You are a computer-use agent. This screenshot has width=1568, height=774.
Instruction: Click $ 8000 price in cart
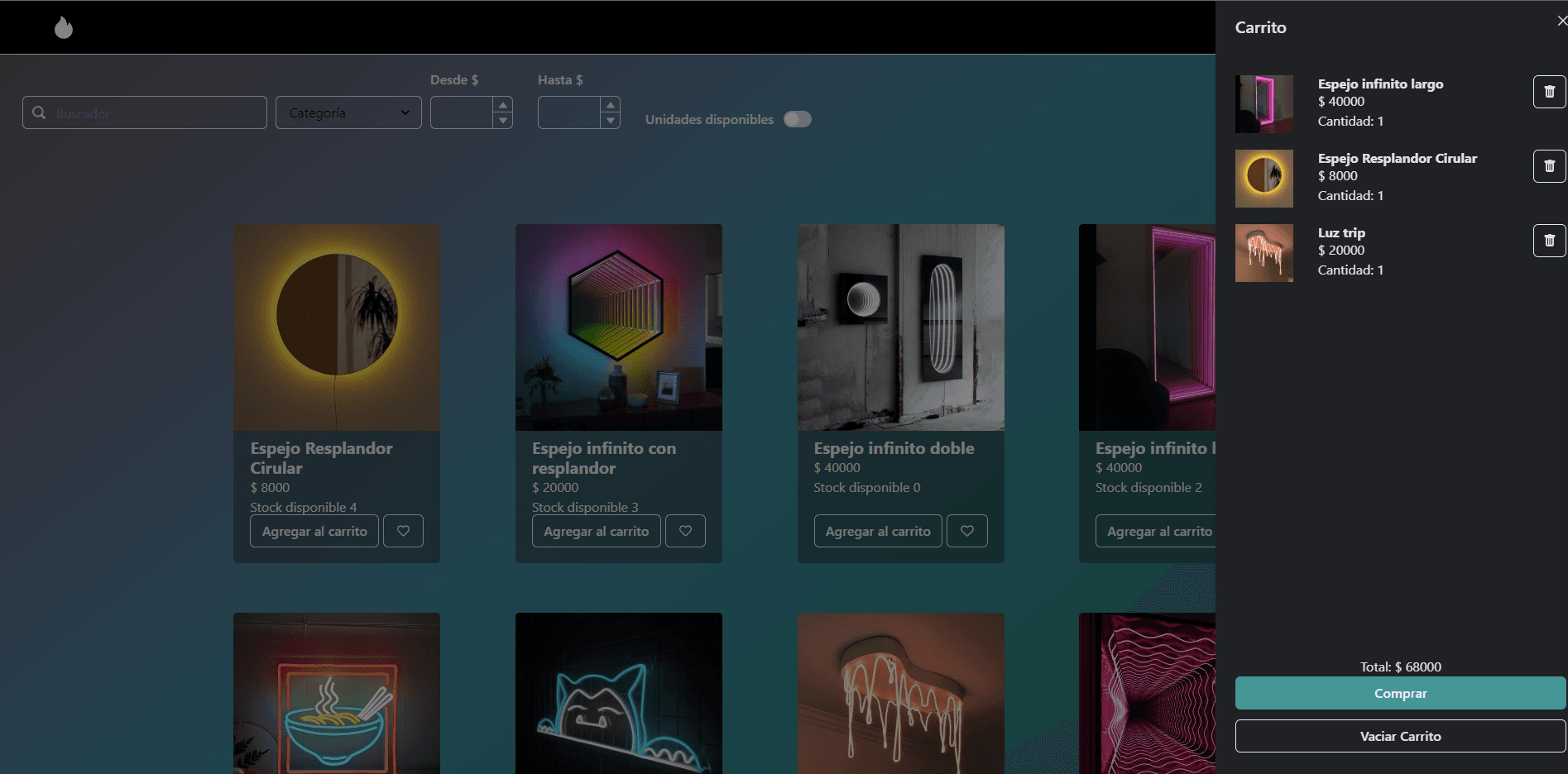tap(1337, 176)
